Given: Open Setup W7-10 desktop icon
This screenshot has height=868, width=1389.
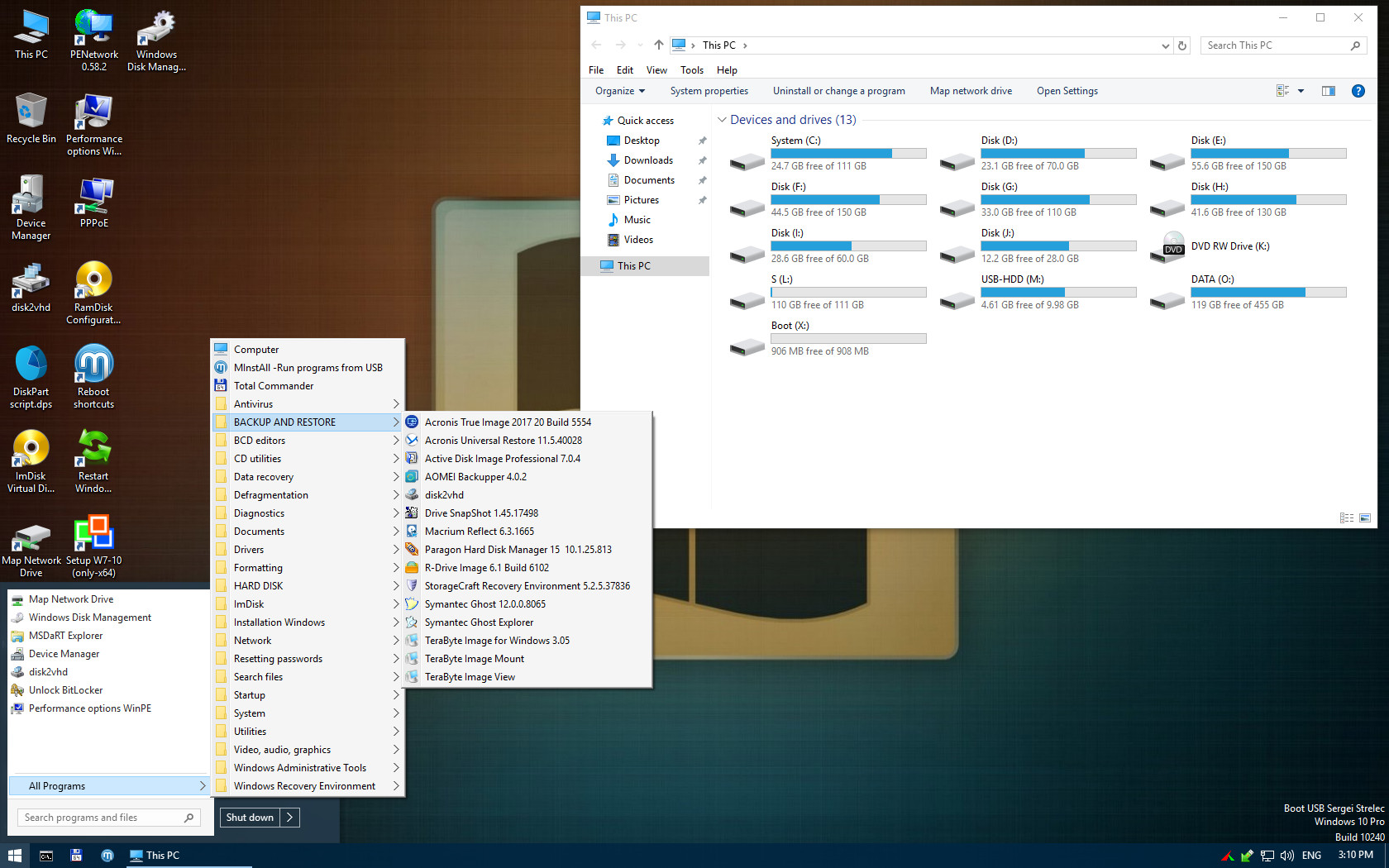Looking at the screenshot, I should pos(93,546).
